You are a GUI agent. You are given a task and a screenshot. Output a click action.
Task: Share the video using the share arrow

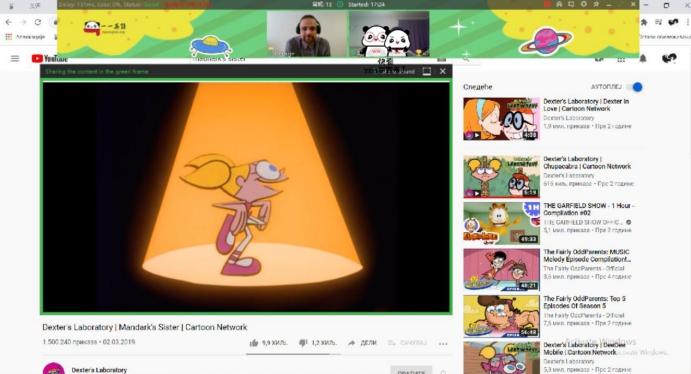click(351, 343)
